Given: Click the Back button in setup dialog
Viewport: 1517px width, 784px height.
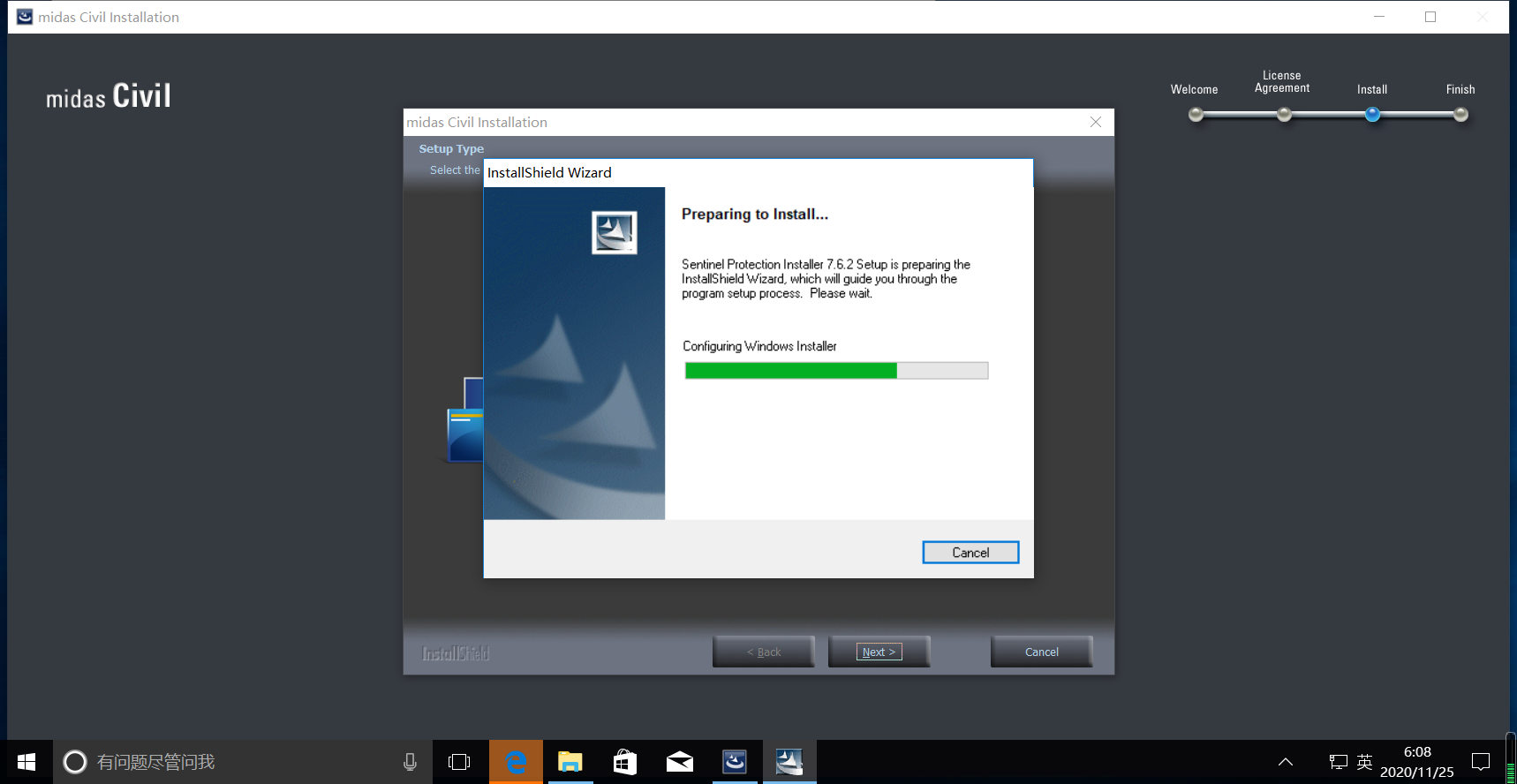Looking at the screenshot, I should pyautogui.click(x=764, y=652).
